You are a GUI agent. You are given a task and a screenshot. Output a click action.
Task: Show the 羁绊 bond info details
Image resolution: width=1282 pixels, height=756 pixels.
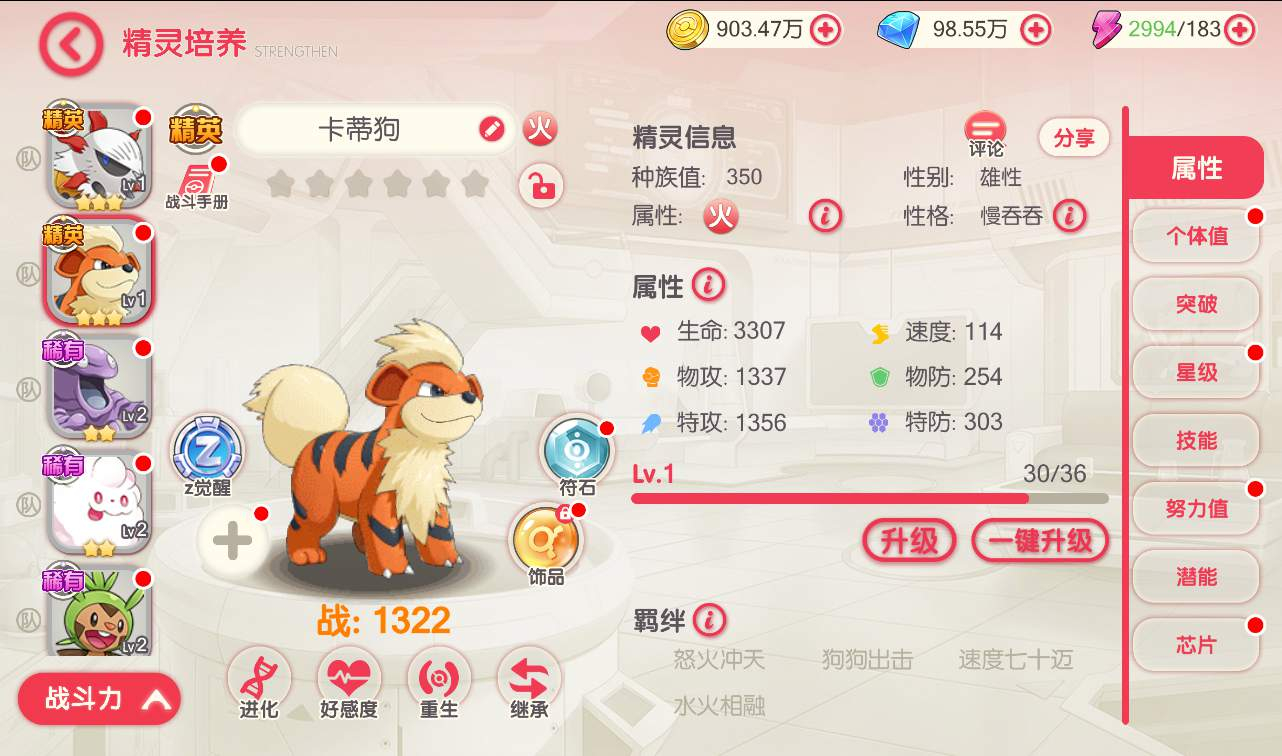709,620
